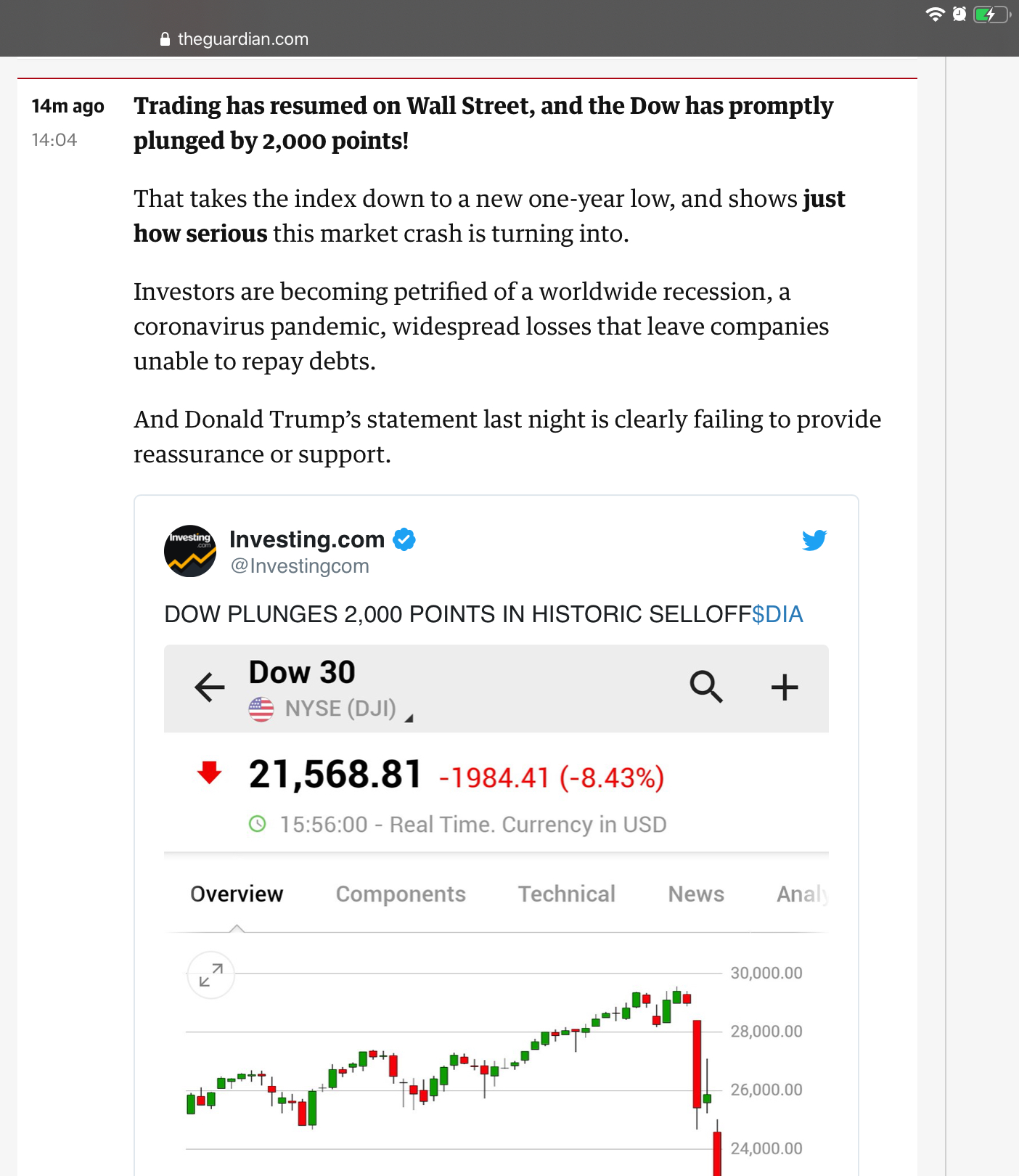
Task: Go to the News tab
Action: [696, 894]
